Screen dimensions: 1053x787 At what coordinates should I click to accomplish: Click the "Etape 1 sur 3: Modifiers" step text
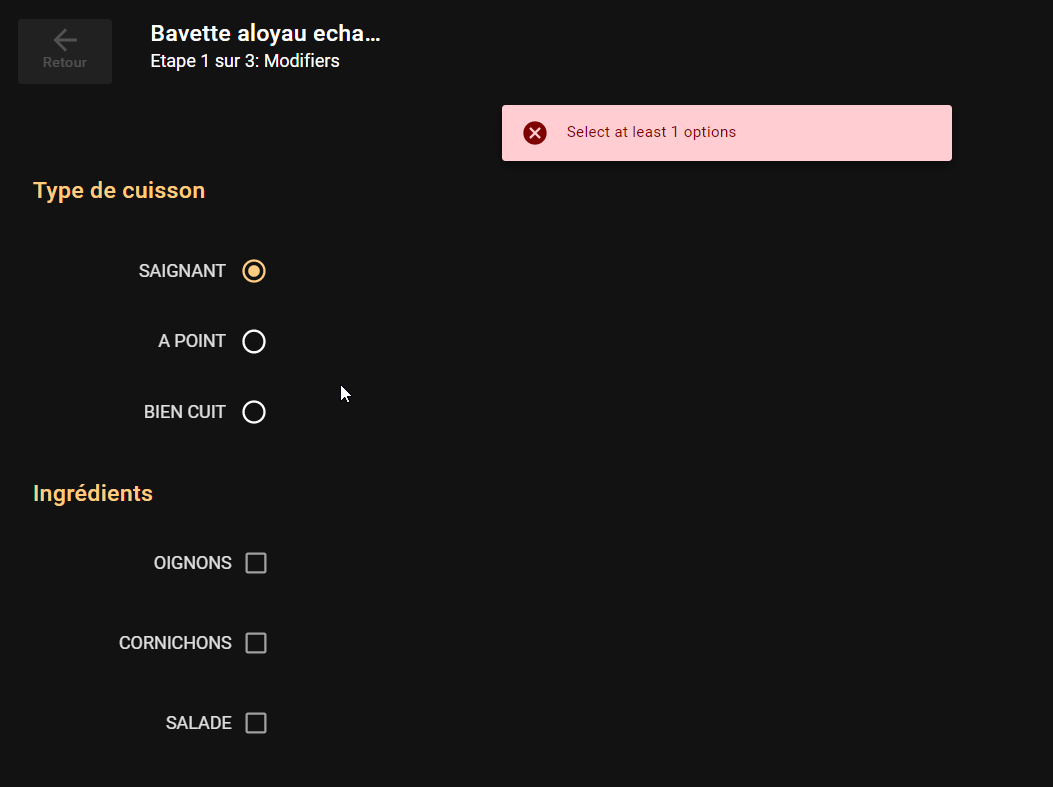(245, 61)
